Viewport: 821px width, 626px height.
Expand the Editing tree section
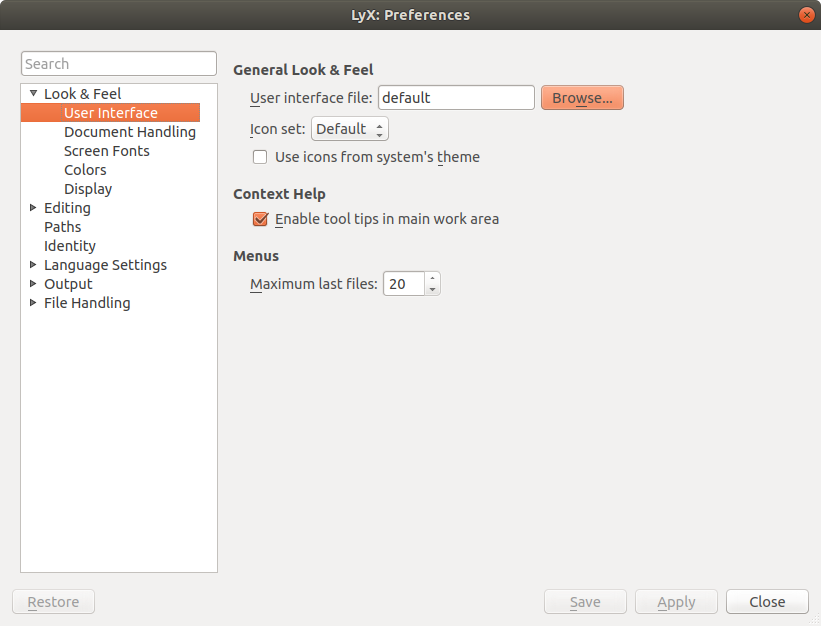33,208
